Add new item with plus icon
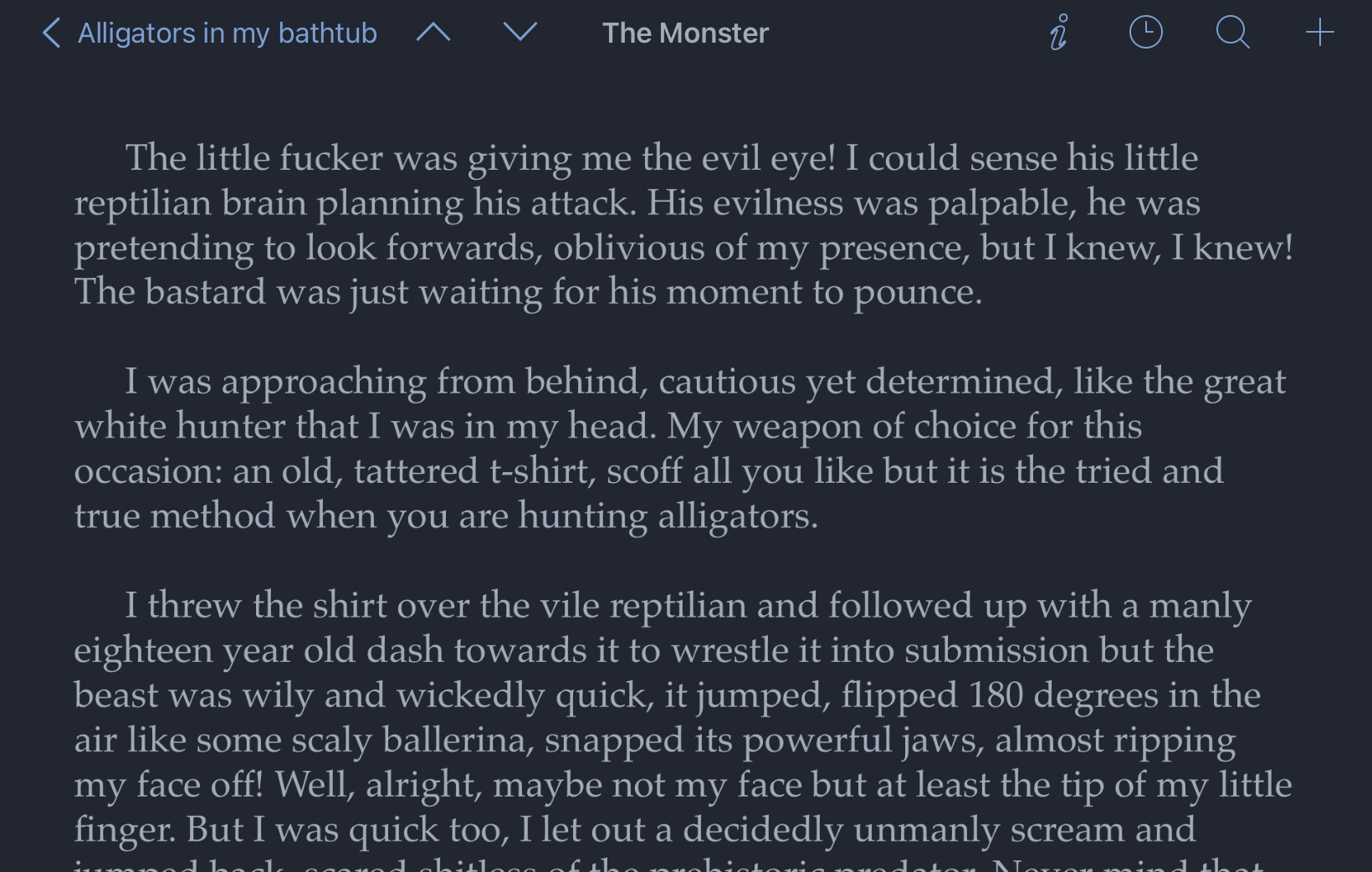 [1319, 33]
